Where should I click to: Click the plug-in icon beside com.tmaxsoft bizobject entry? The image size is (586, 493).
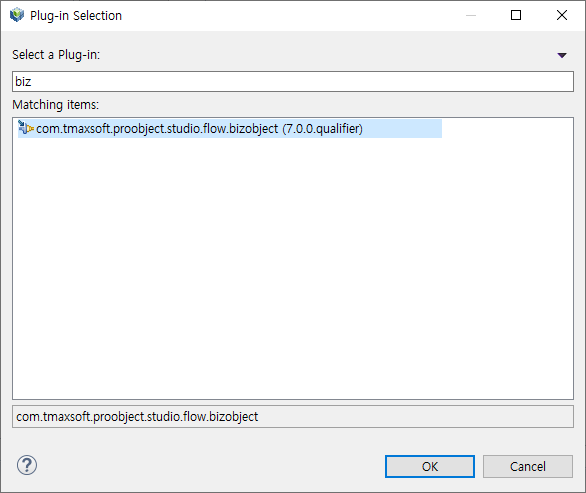pos(26,128)
